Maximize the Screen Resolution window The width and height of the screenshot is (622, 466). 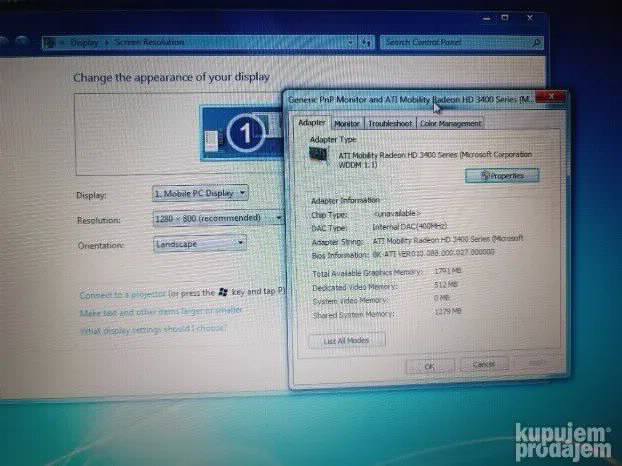(x=505, y=18)
